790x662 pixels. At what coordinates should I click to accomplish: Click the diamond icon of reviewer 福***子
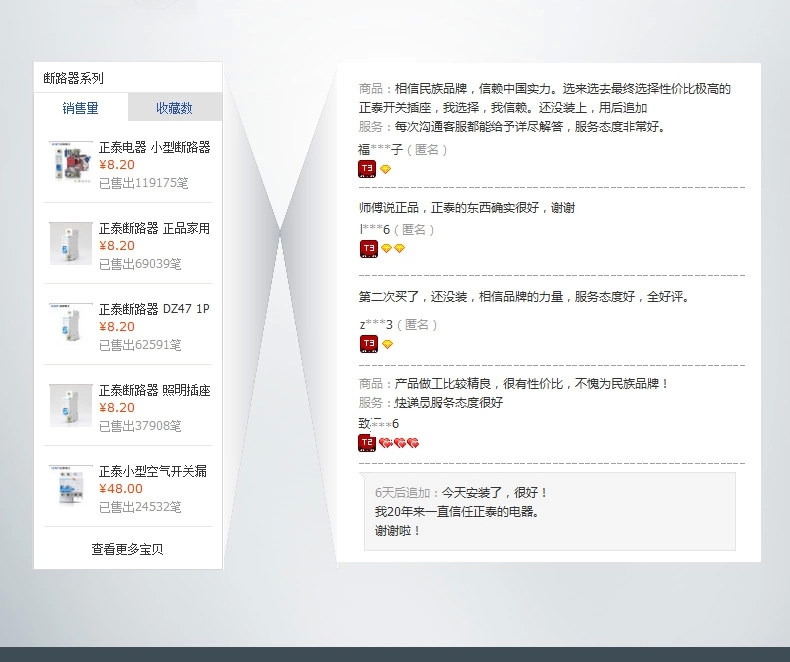tap(385, 169)
